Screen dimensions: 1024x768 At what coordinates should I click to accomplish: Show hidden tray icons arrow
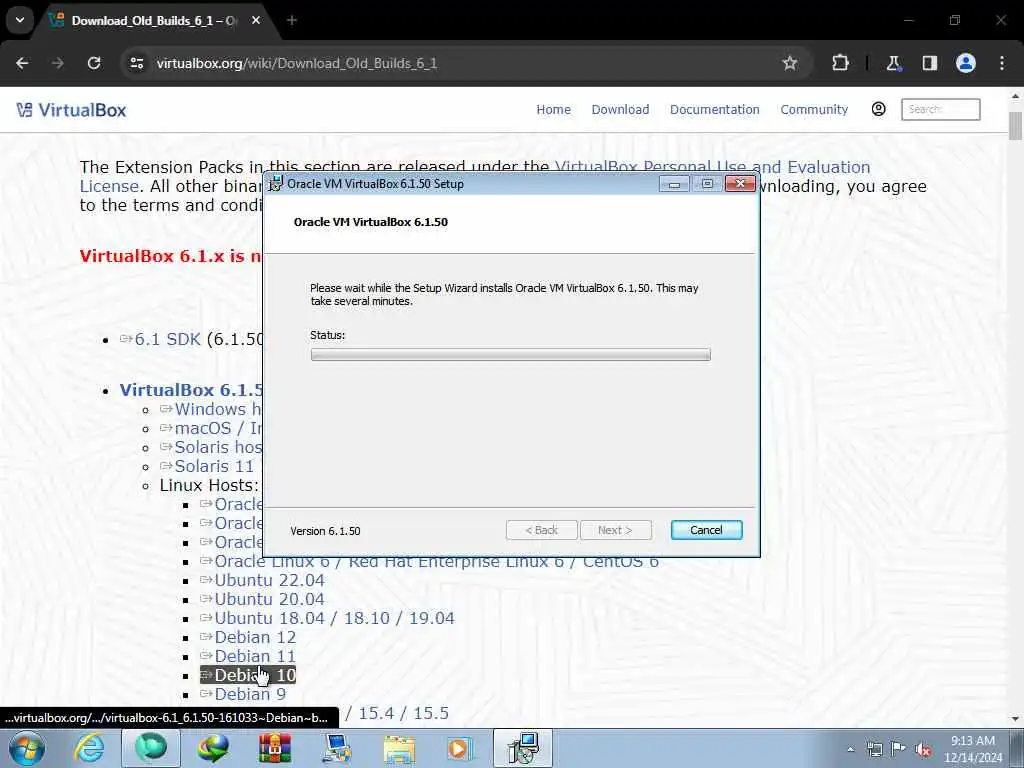851,749
